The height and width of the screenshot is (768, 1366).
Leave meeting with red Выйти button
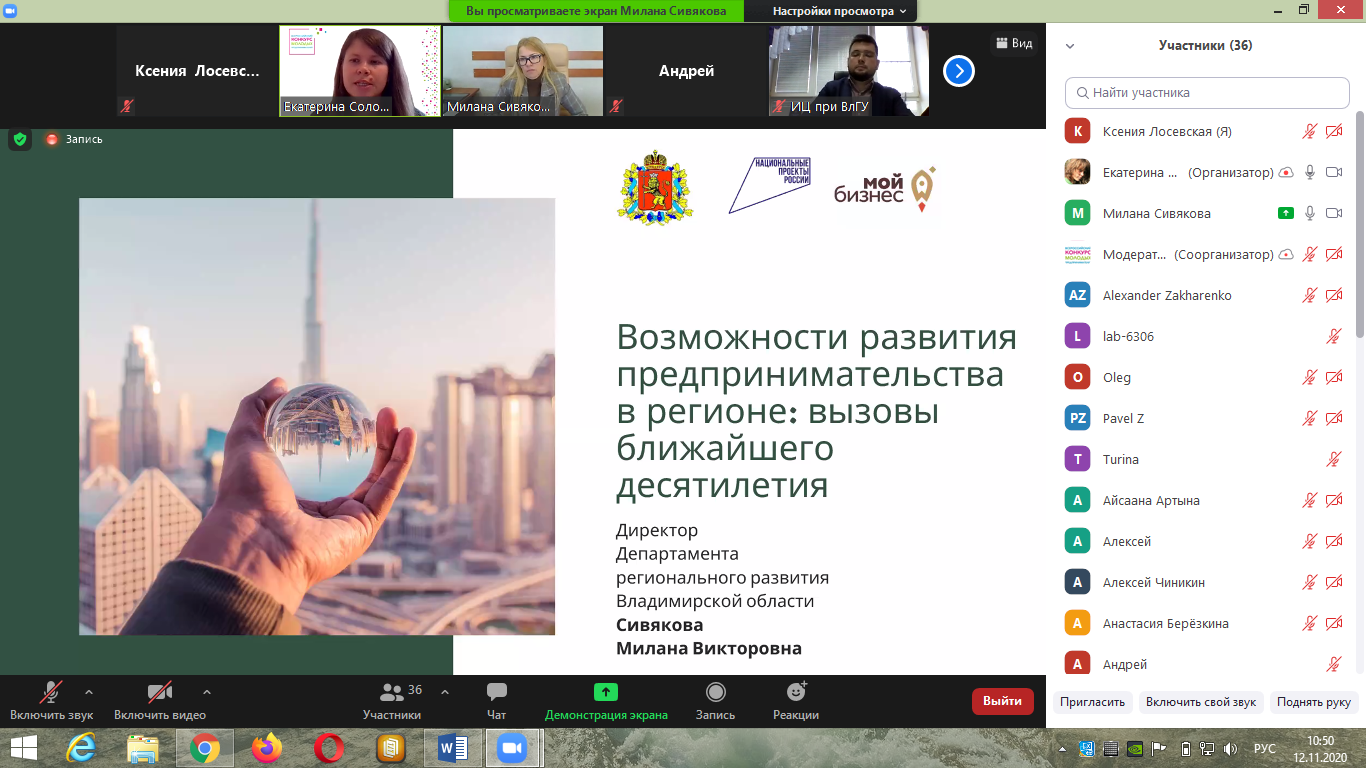click(x=1003, y=701)
